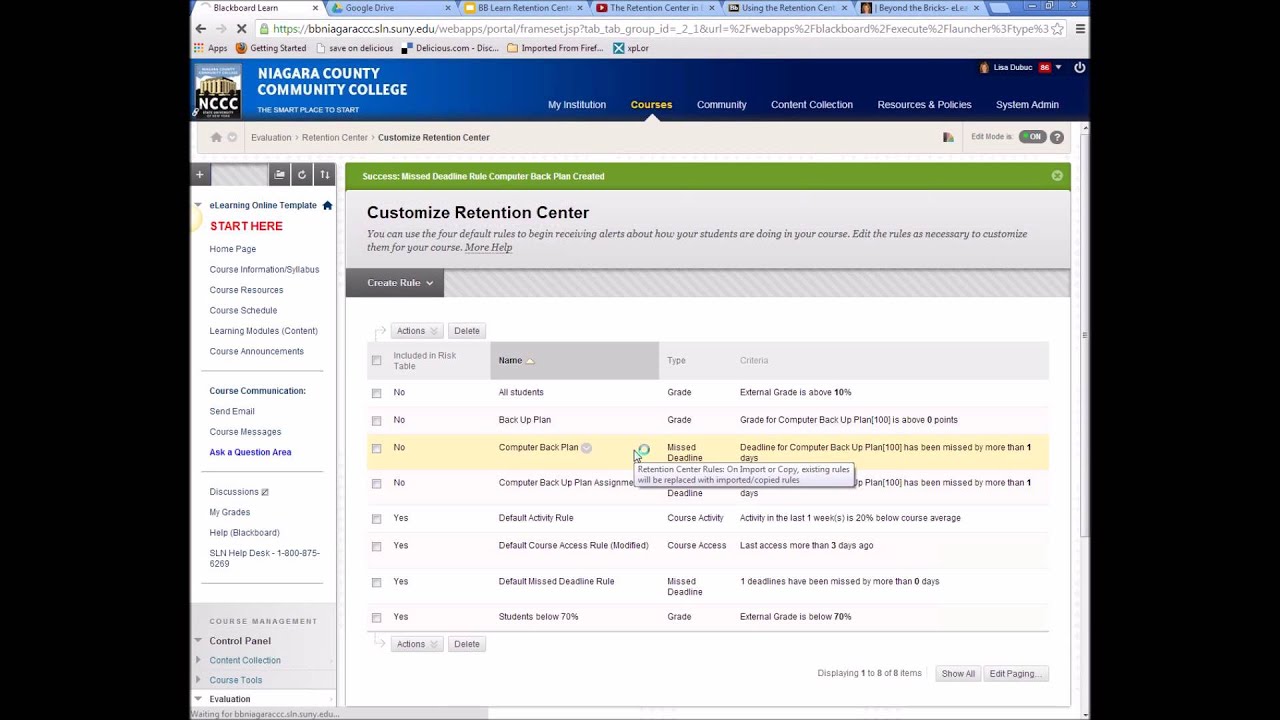1280x720 pixels.
Task: Open the Apps bookmarks shortcut
Action: pyautogui.click(x=211, y=48)
